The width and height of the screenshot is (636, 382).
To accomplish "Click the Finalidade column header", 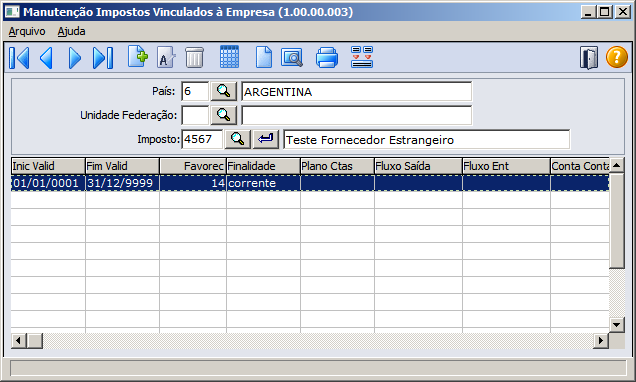I will tap(263, 166).
